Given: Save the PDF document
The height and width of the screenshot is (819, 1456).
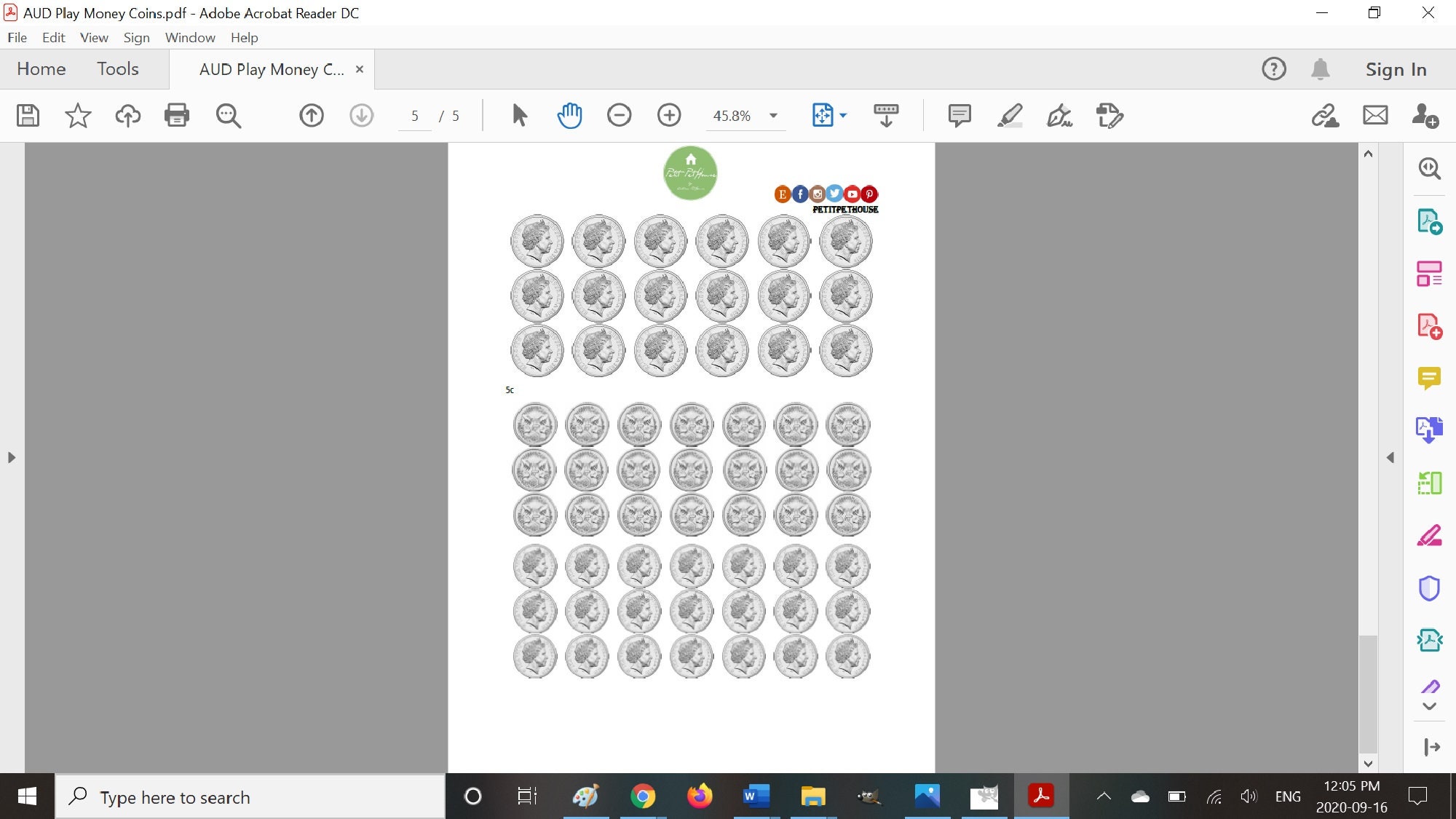Looking at the screenshot, I should tap(28, 115).
